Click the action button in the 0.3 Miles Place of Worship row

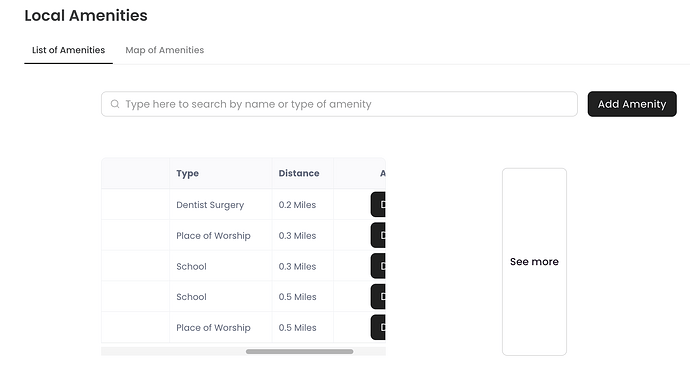(378, 235)
